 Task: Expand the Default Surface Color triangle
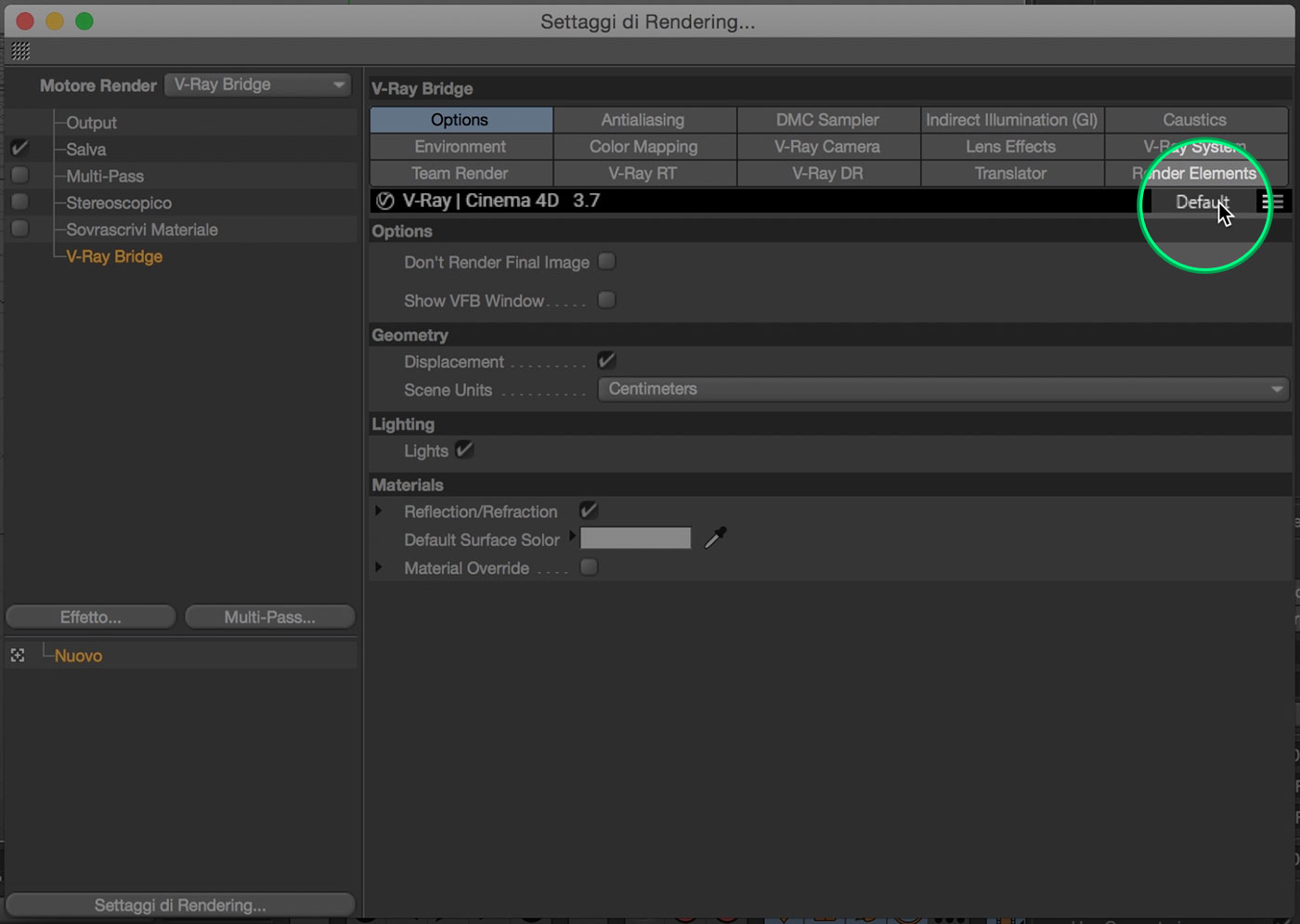click(572, 536)
